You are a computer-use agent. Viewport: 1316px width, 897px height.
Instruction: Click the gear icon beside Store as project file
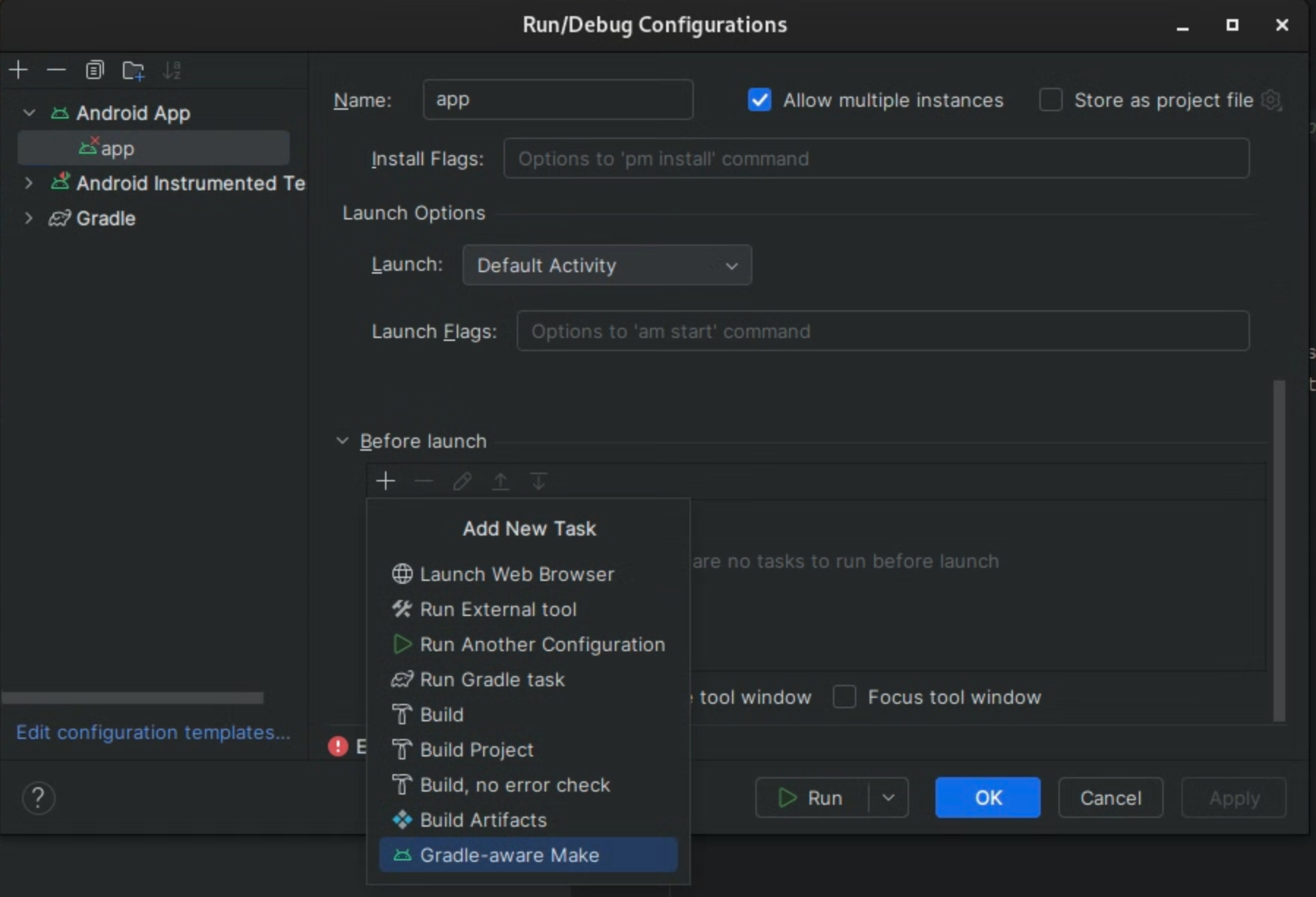pos(1272,100)
